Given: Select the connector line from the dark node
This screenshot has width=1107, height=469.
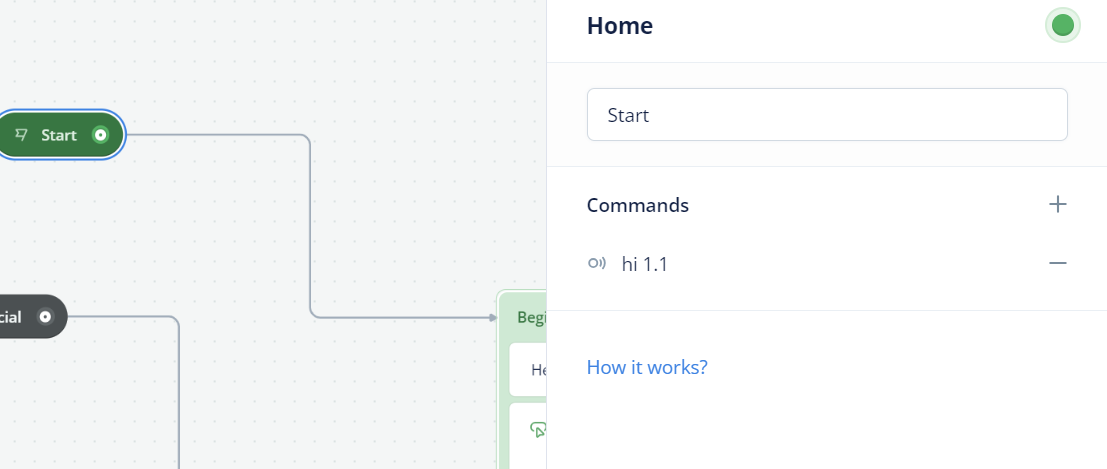Looking at the screenshot, I should pos(178,392).
